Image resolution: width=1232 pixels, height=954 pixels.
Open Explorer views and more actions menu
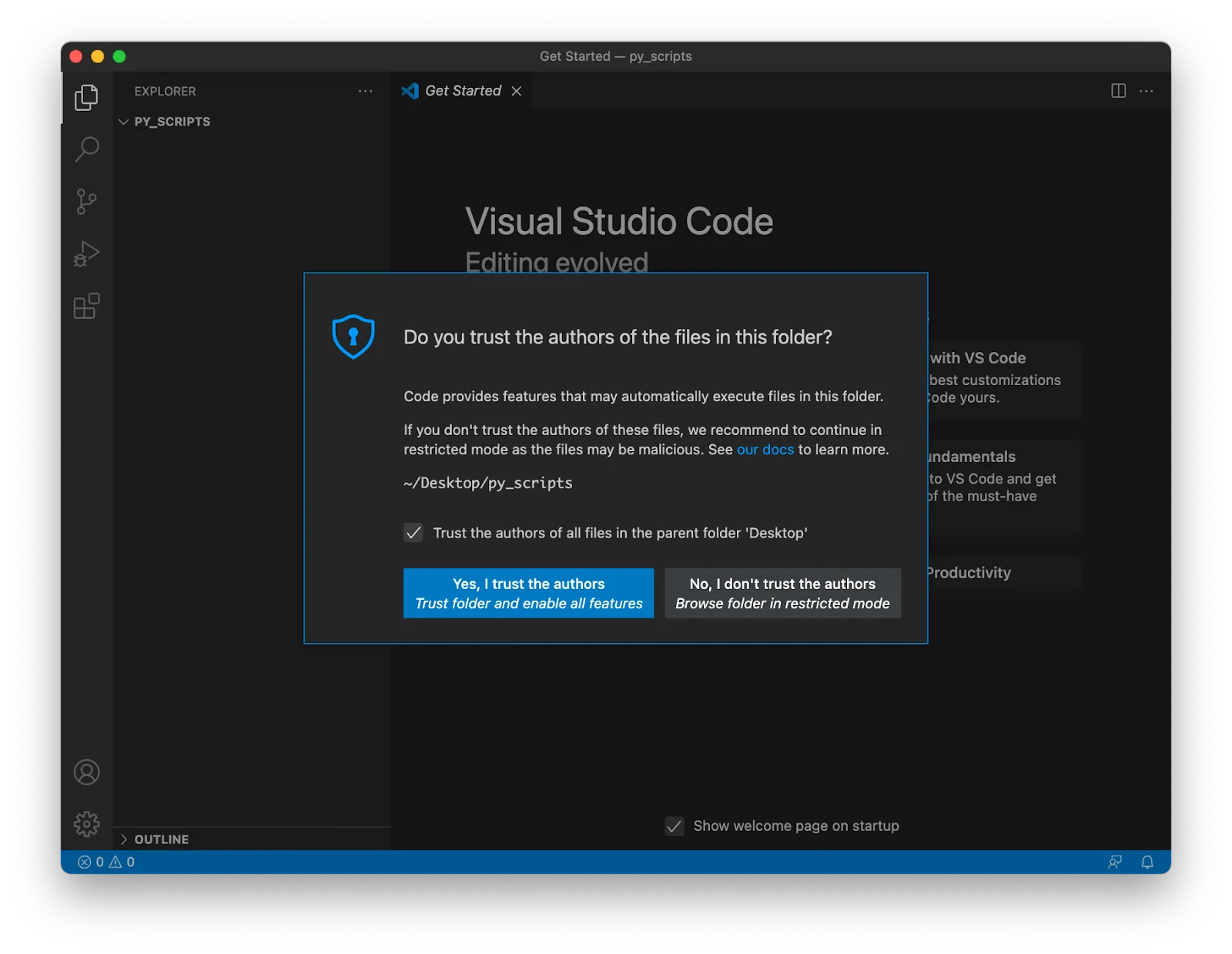[x=365, y=91]
